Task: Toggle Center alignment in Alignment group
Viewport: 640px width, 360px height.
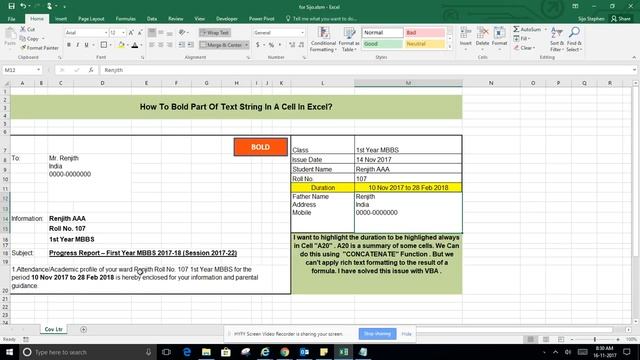Action: (161, 45)
